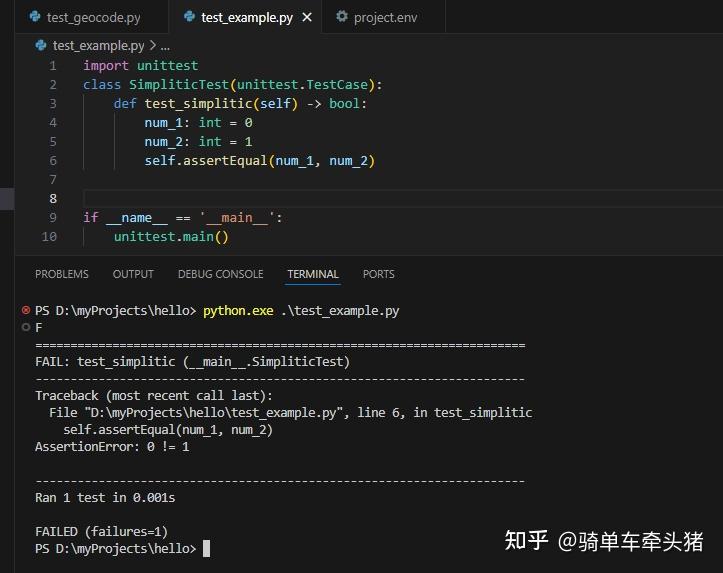Open the OUTPUT panel tab
The height and width of the screenshot is (573, 723).
[x=133, y=274]
